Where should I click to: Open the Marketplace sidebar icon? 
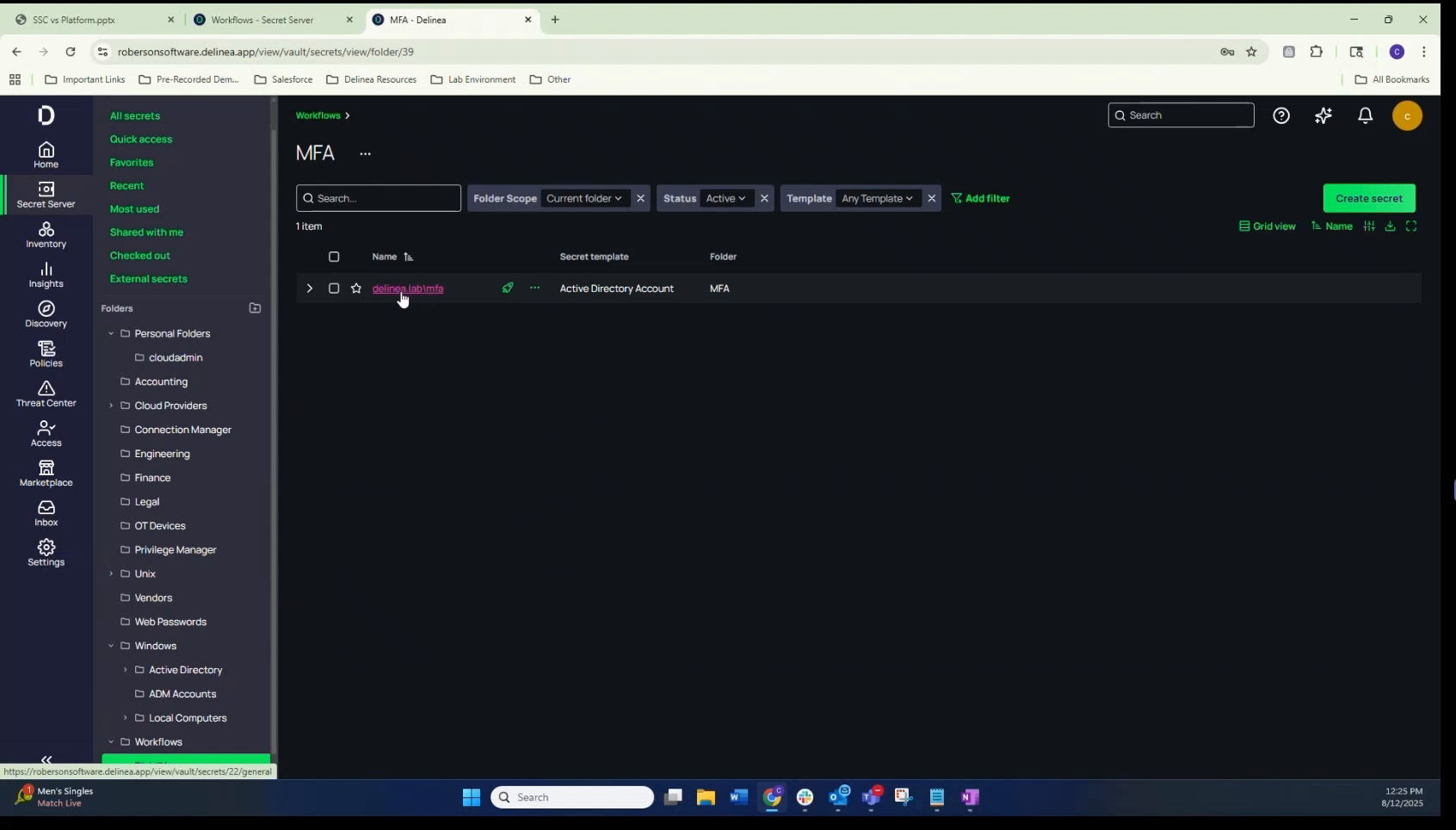point(46,473)
